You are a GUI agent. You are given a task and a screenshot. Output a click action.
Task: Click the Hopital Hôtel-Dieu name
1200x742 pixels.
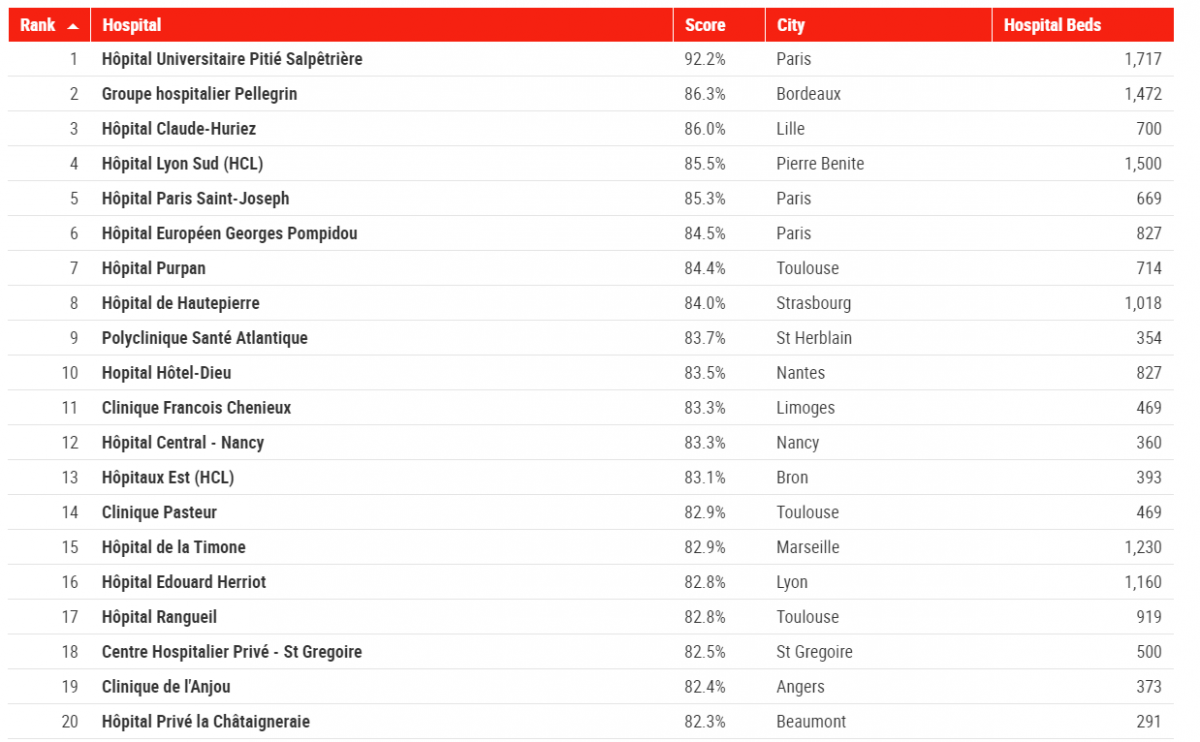pos(166,373)
